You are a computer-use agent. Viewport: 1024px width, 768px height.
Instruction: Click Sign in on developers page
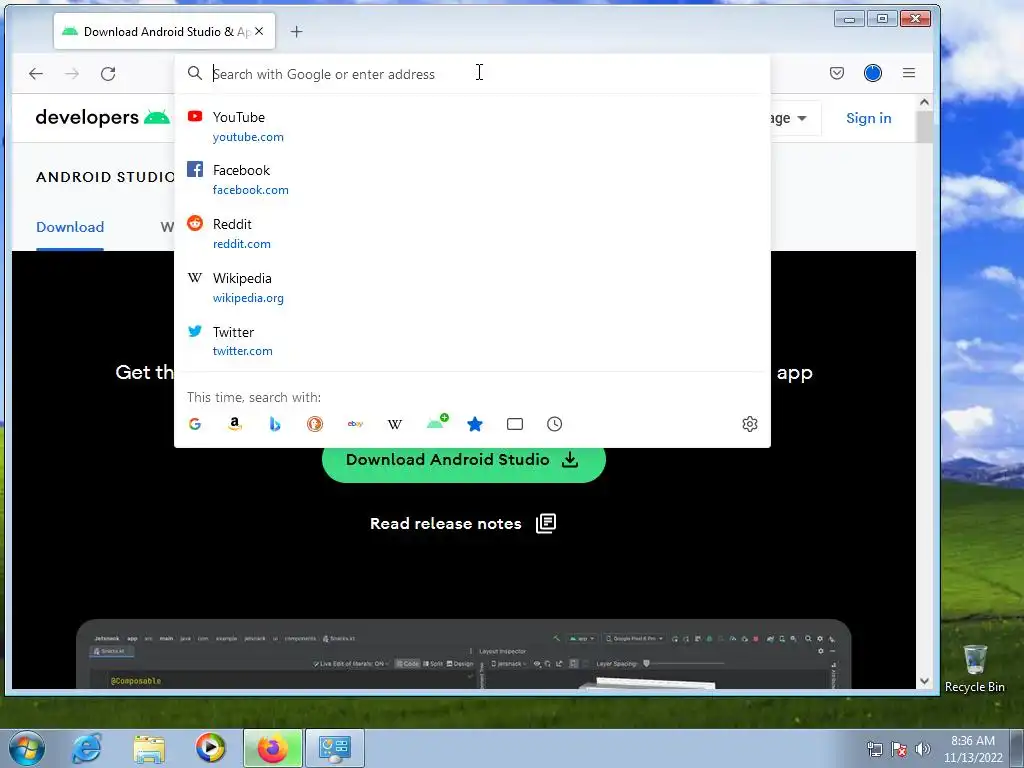click(x=869, y=118)
